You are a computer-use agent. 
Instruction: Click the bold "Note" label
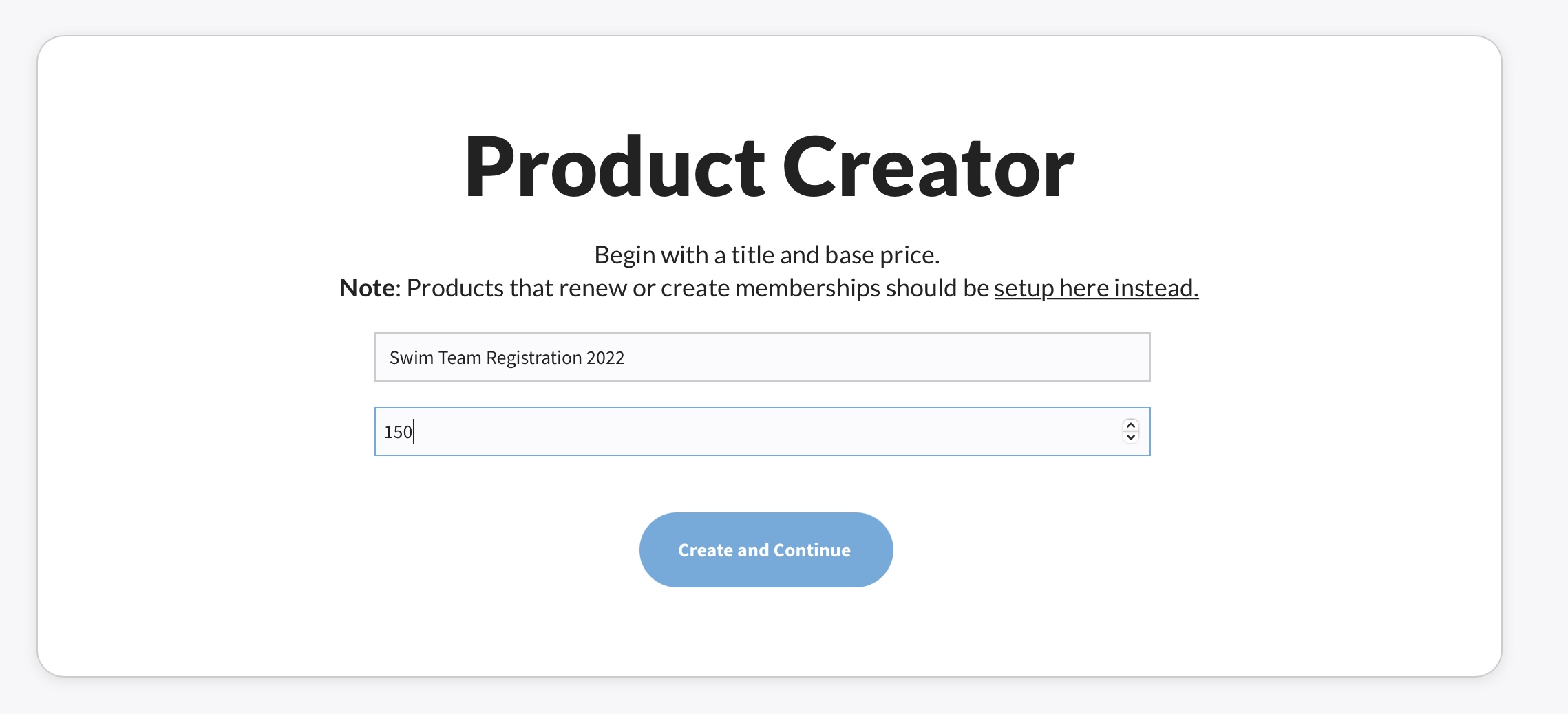(367, 288)
